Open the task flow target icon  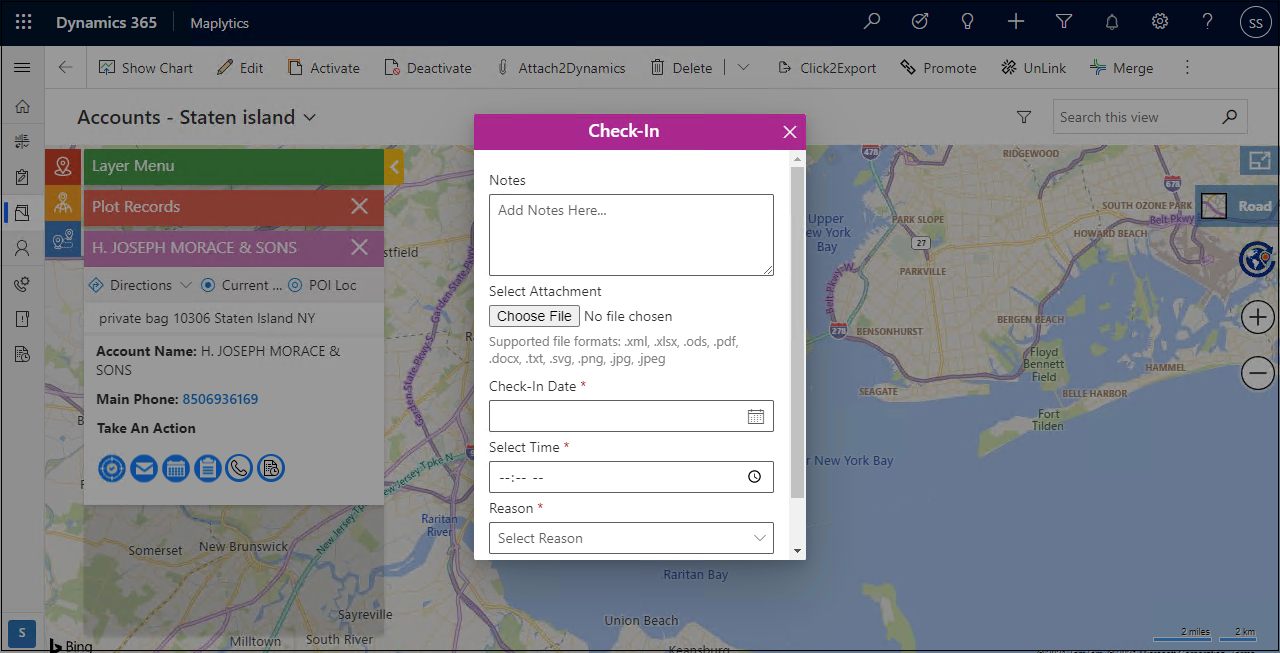click(x=921, y=22)
